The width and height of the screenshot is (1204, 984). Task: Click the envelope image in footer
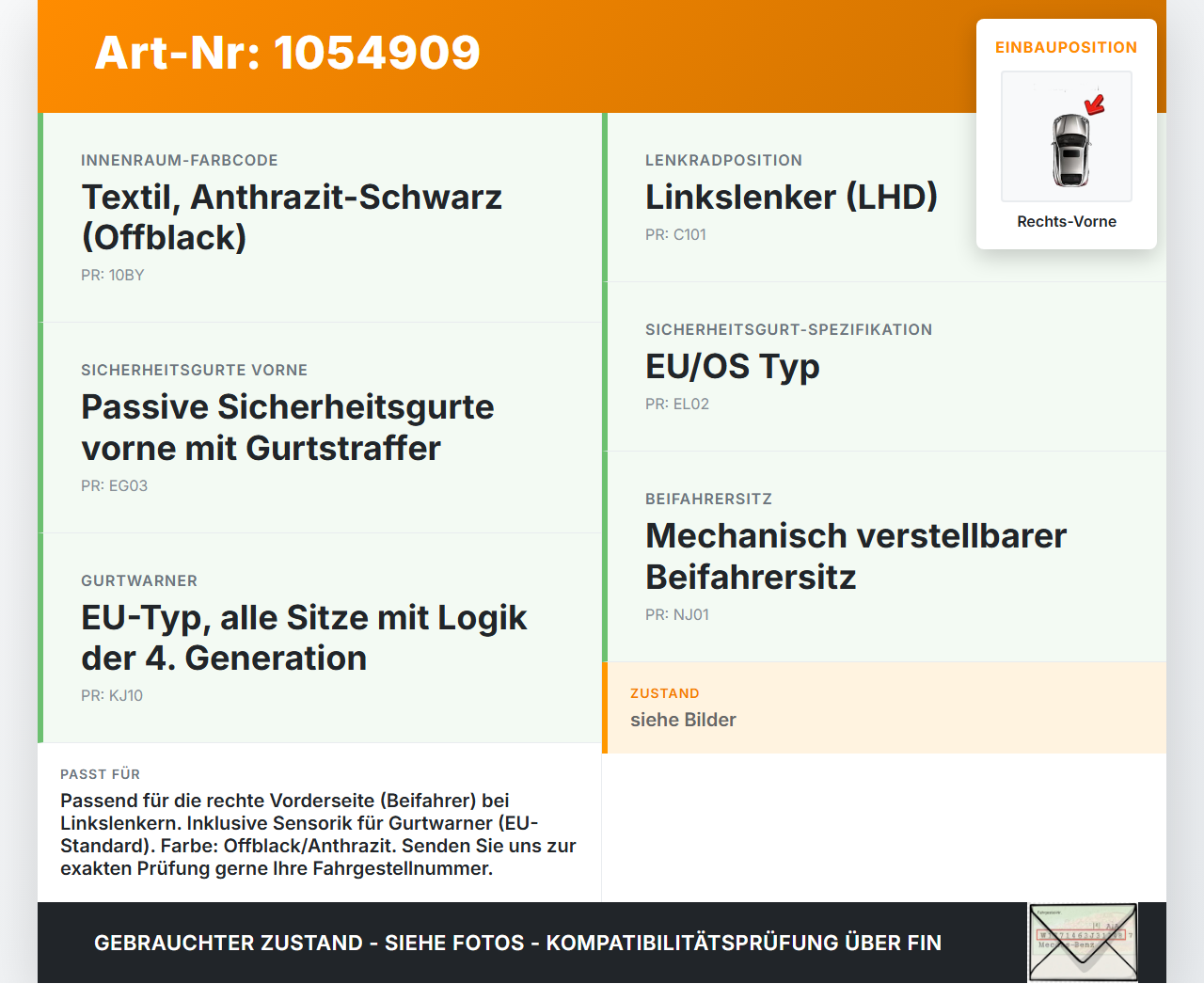[x=1084, y=943]
